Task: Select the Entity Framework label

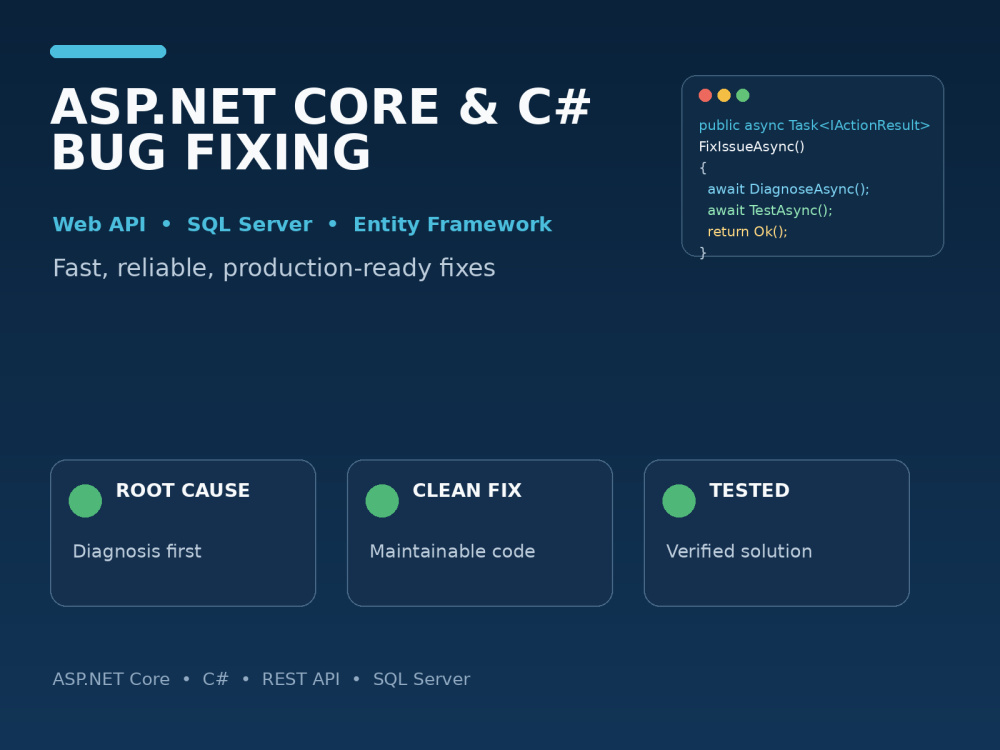Action: (x=452, y=224)
